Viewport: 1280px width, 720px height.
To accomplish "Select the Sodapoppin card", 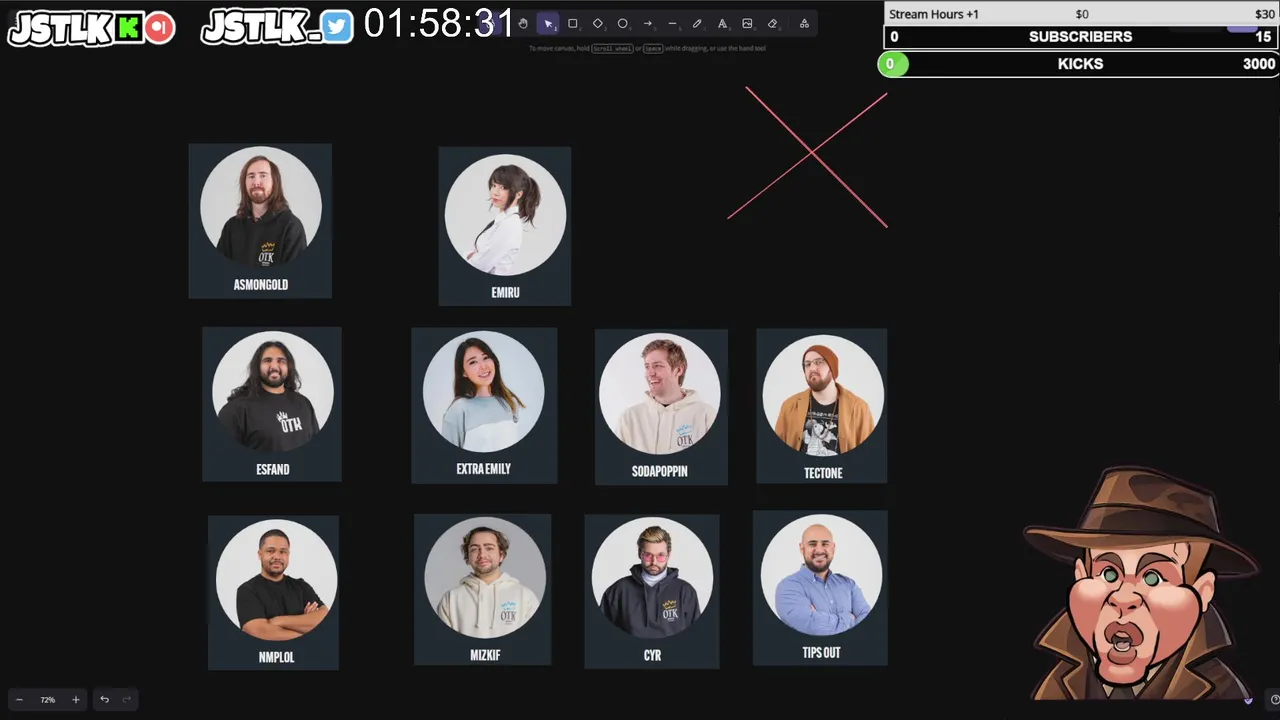I will point(661,407).
